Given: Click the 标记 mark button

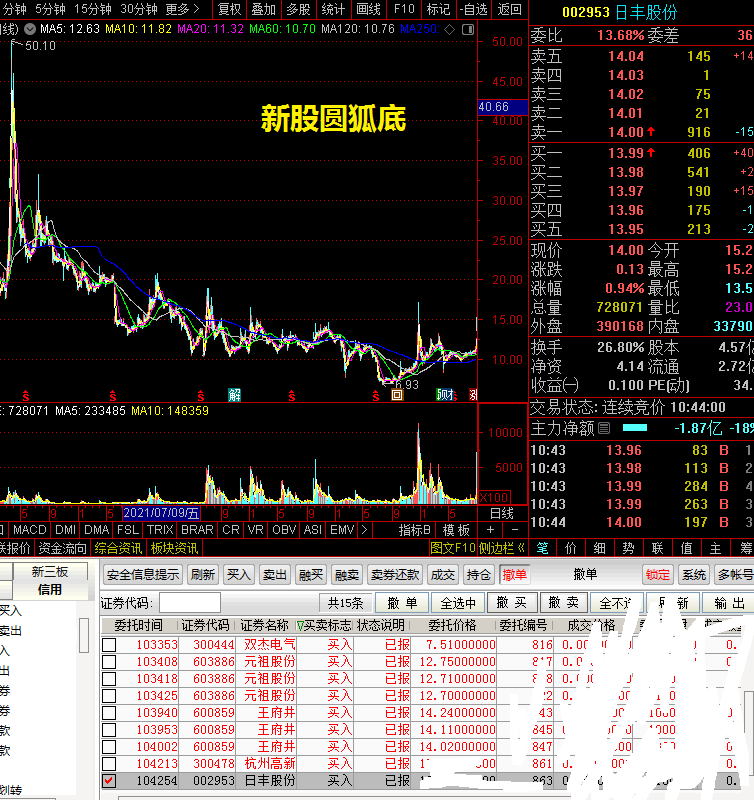Looking at the screenshot, I should coord(438,9).
